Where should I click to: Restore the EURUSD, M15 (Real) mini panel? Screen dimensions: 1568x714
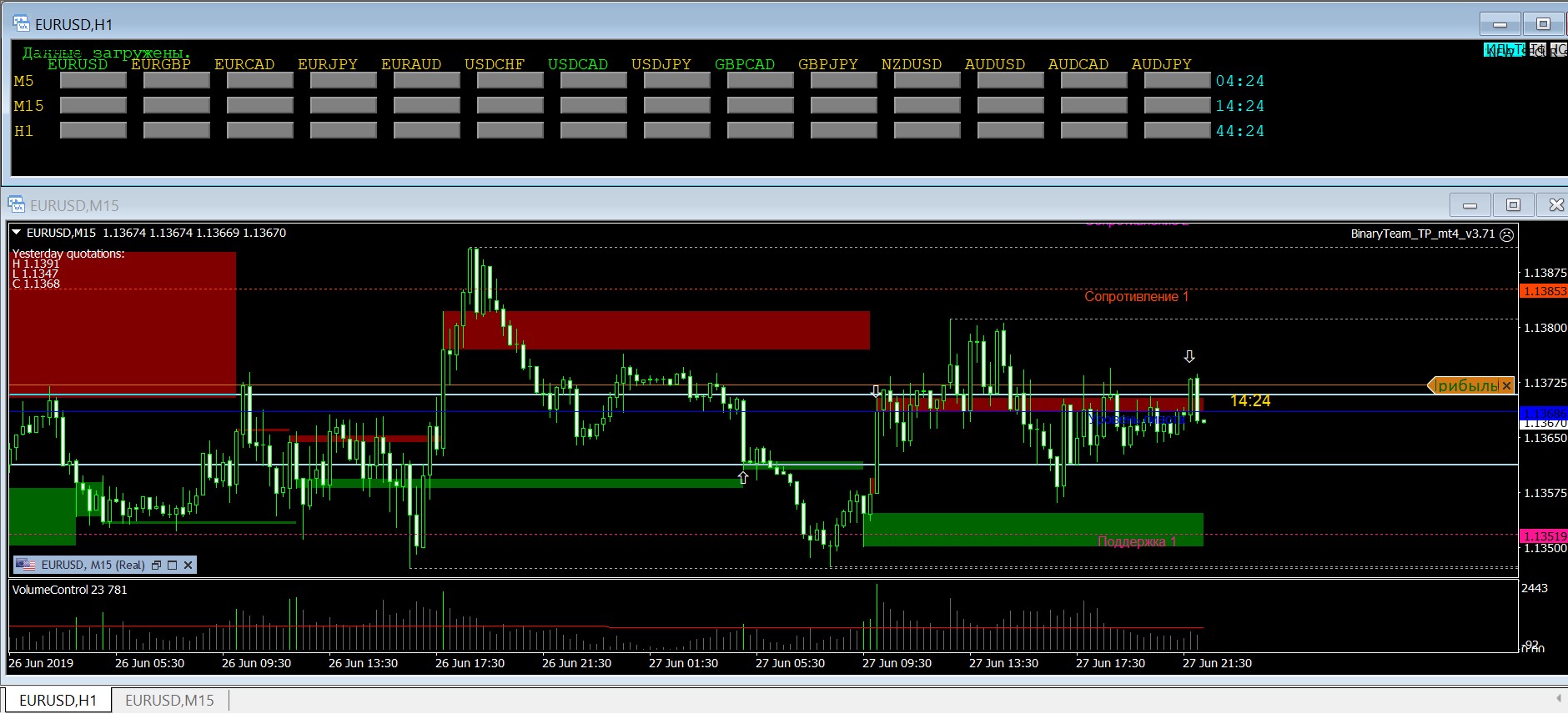click(x=156, y=566)
